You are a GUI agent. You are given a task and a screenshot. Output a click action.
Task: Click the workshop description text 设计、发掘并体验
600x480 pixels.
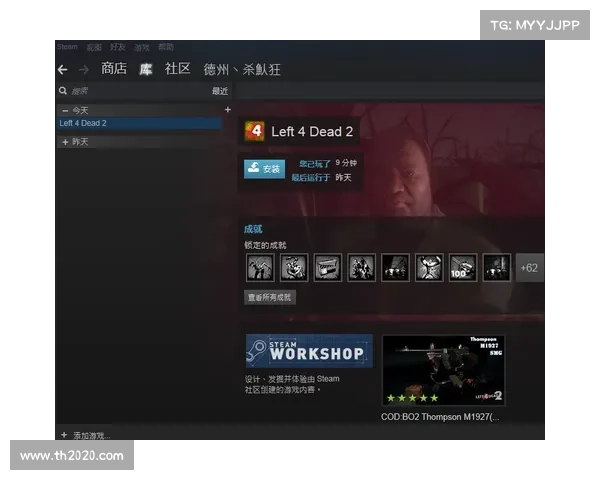click(x=292, y=384)
